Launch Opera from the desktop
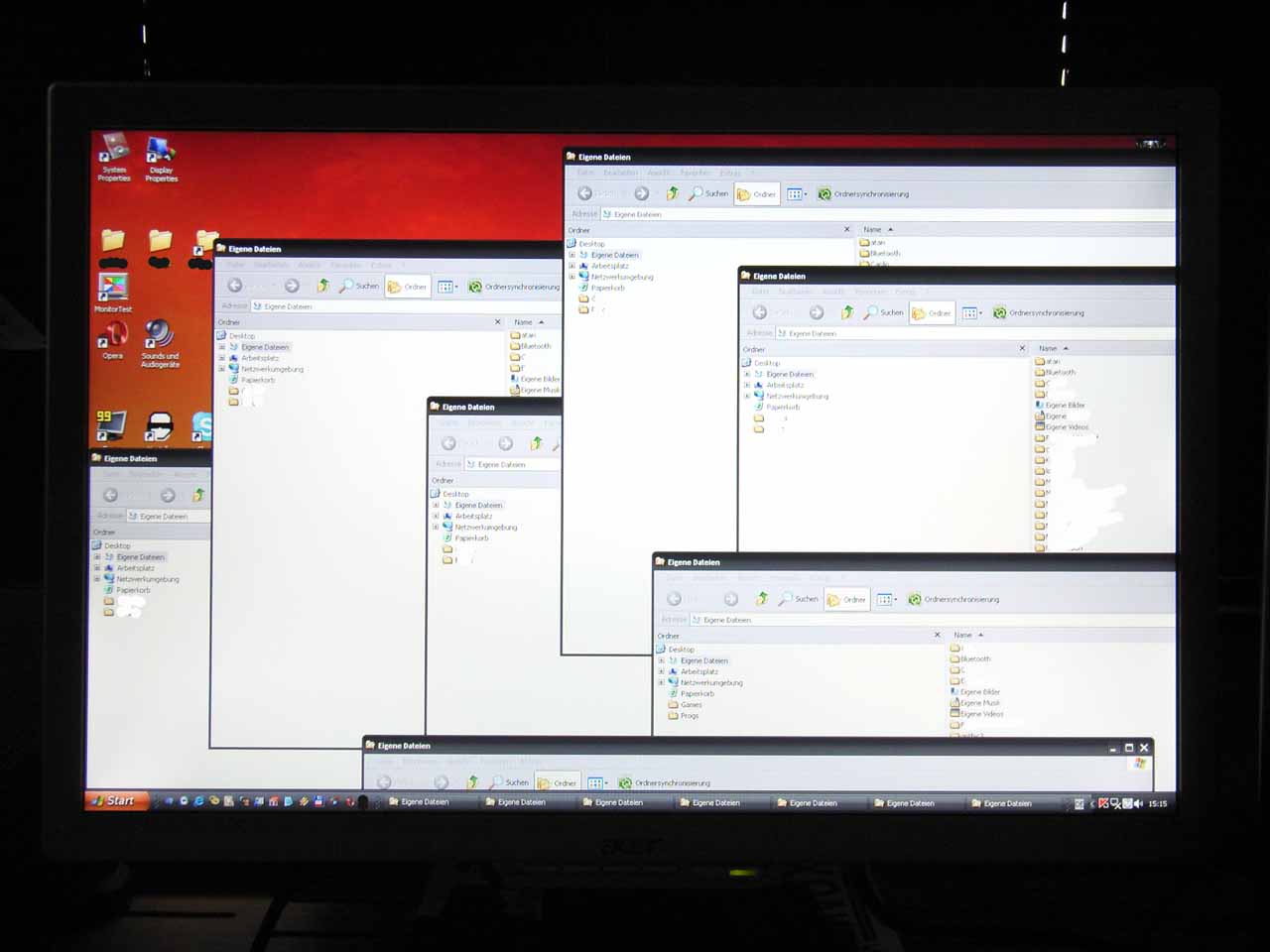 112,339
